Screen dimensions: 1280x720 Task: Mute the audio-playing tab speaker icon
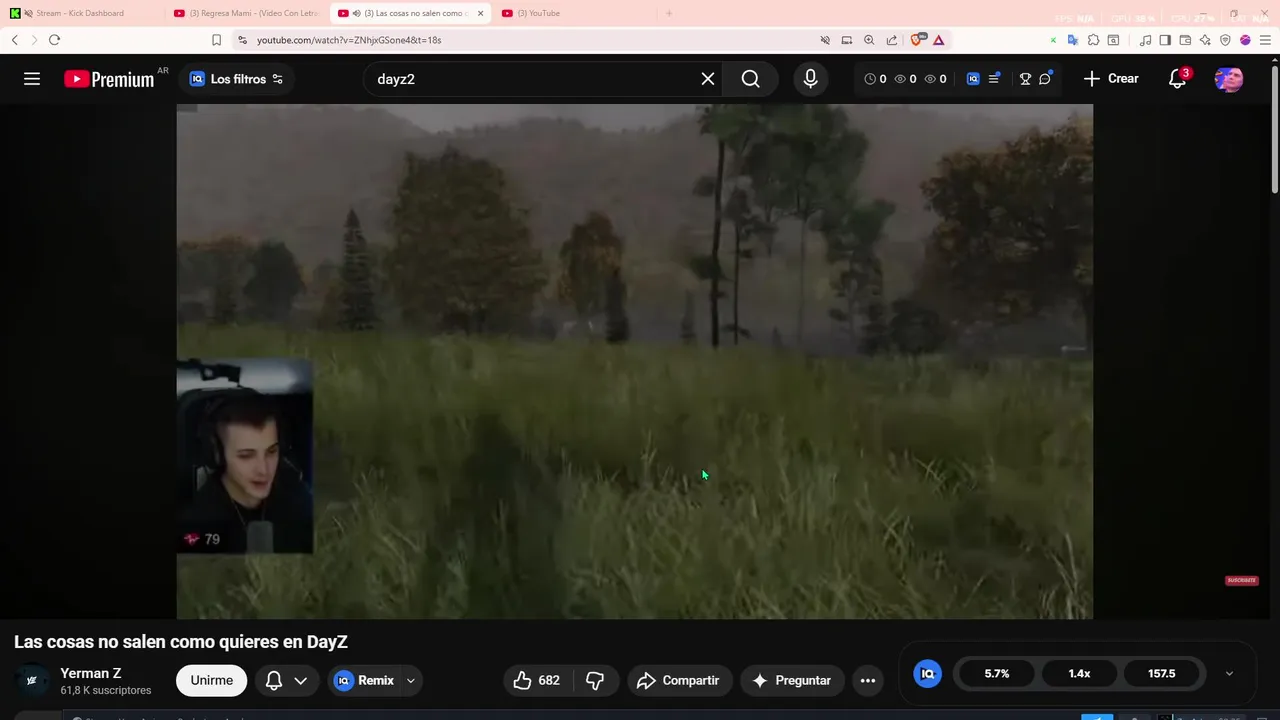click(x=356, y=13)
